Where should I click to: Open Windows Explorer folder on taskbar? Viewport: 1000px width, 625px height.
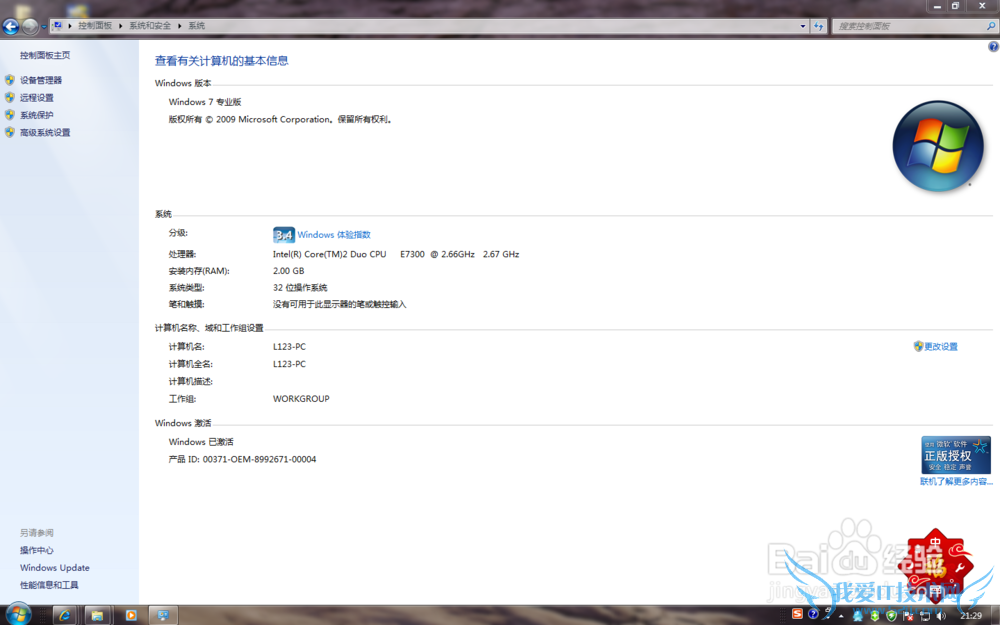tap(97, 615)
